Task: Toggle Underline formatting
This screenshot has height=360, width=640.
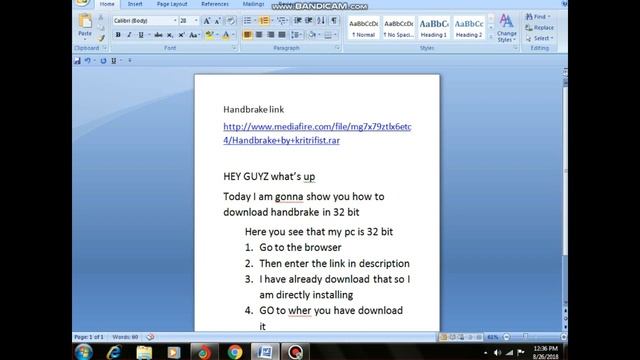Action: [141, 35]
